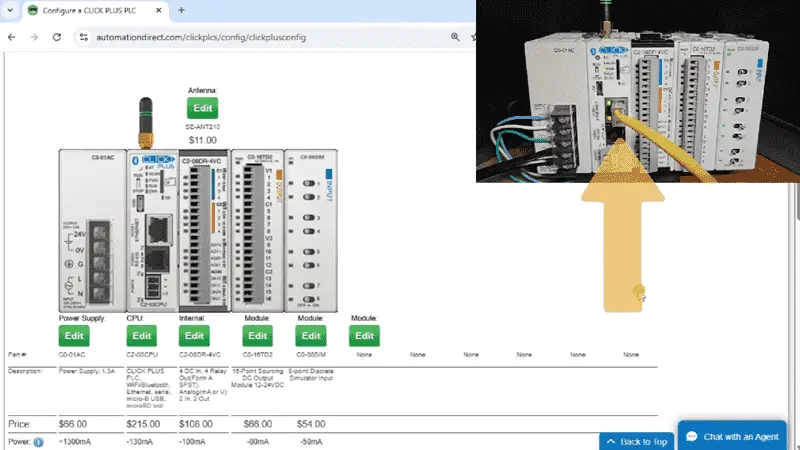This screenshot has height=450, width=800.
Task: Click the 8-point Discrete Simulator Input description
Action: coord(311,374)
